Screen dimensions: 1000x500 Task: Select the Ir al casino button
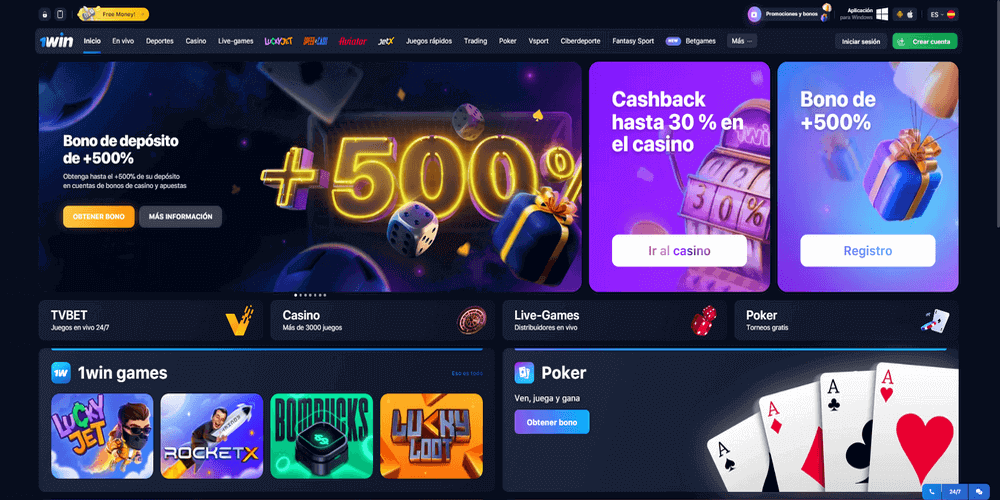[679, 251]
